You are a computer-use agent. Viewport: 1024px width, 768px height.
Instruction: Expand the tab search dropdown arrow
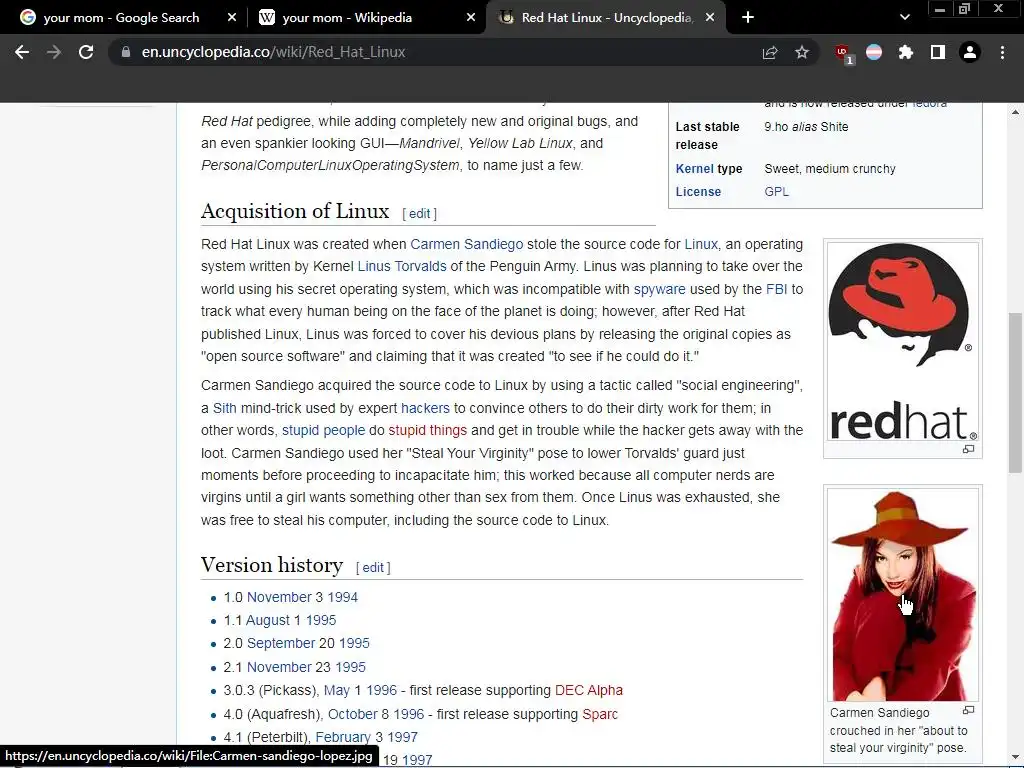click(904, 18)
